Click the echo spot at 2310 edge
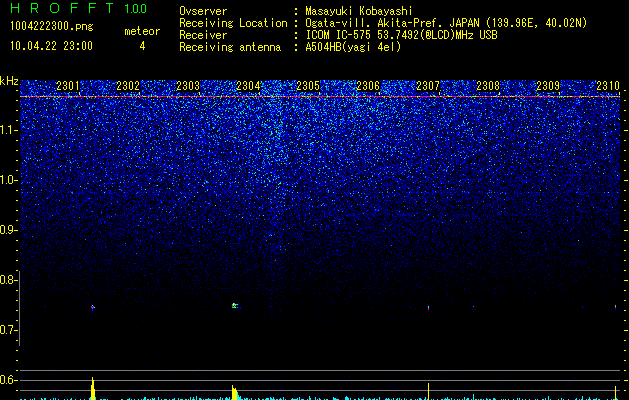The height and width of the screenshot is (400, 629). [615, 307]
